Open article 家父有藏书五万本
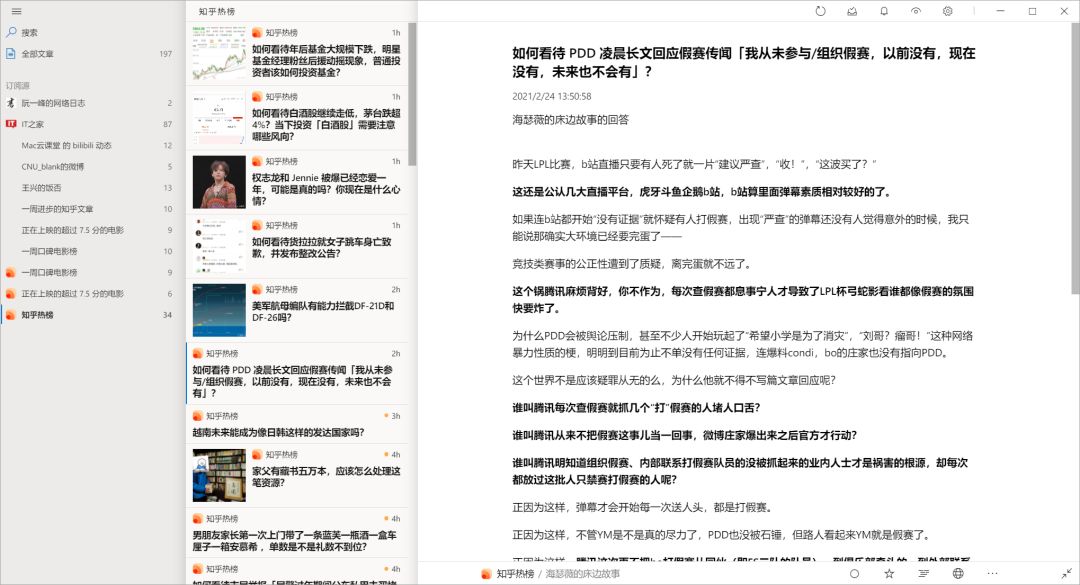 point(297,475)
